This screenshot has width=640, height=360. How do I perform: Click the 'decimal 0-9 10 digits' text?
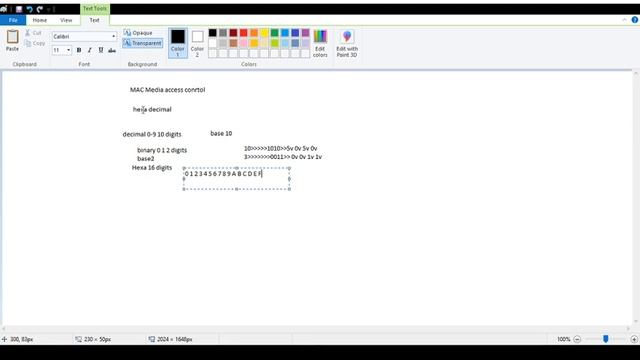[x=152, y=134]
